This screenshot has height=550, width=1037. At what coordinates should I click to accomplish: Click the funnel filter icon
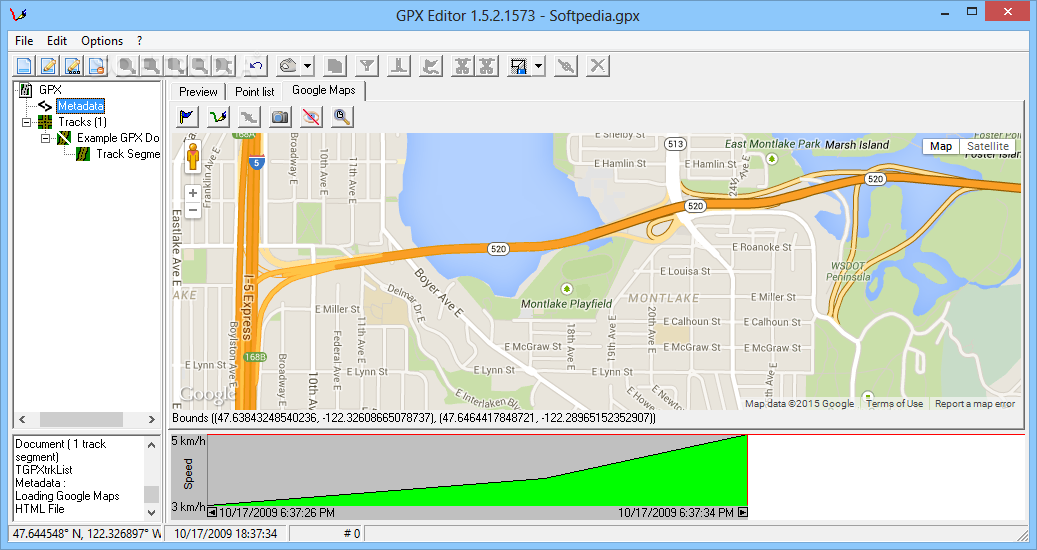368,67
